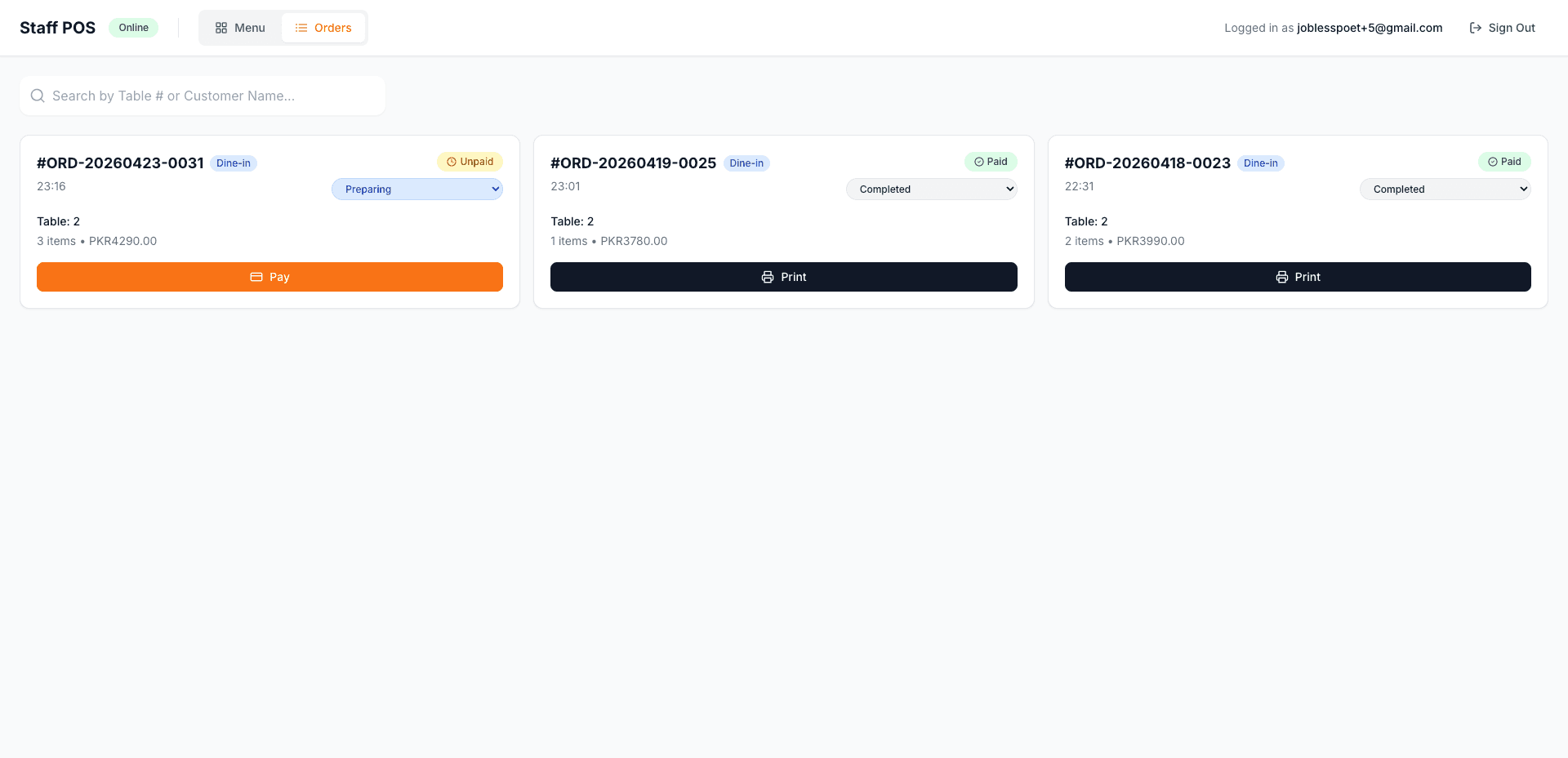1568x758 pixels.
Task: Click order number #ORD-20260423-0031
Action: (120, 163)
